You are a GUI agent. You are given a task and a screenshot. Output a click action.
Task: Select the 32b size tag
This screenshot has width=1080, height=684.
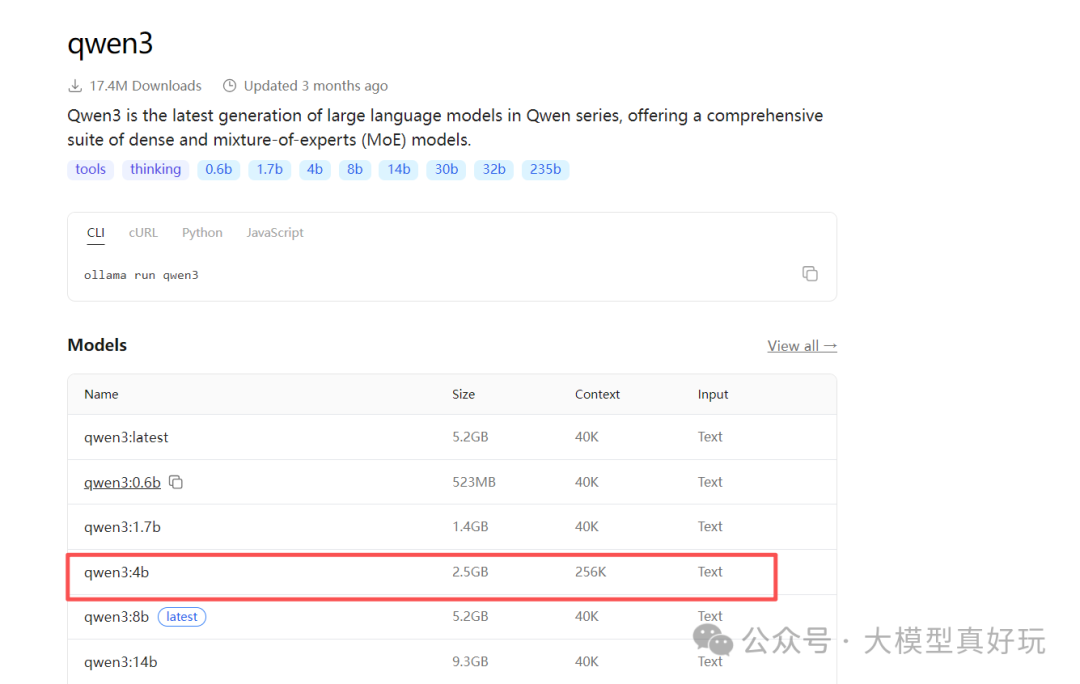494,169
